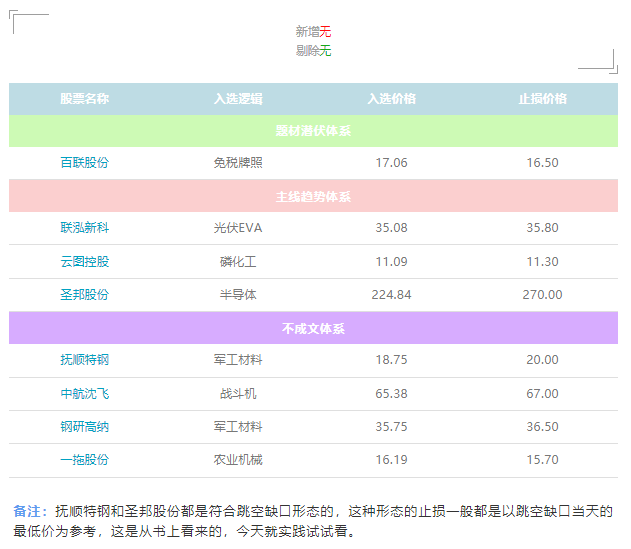Select the entry price 35.75

point(392,426)
